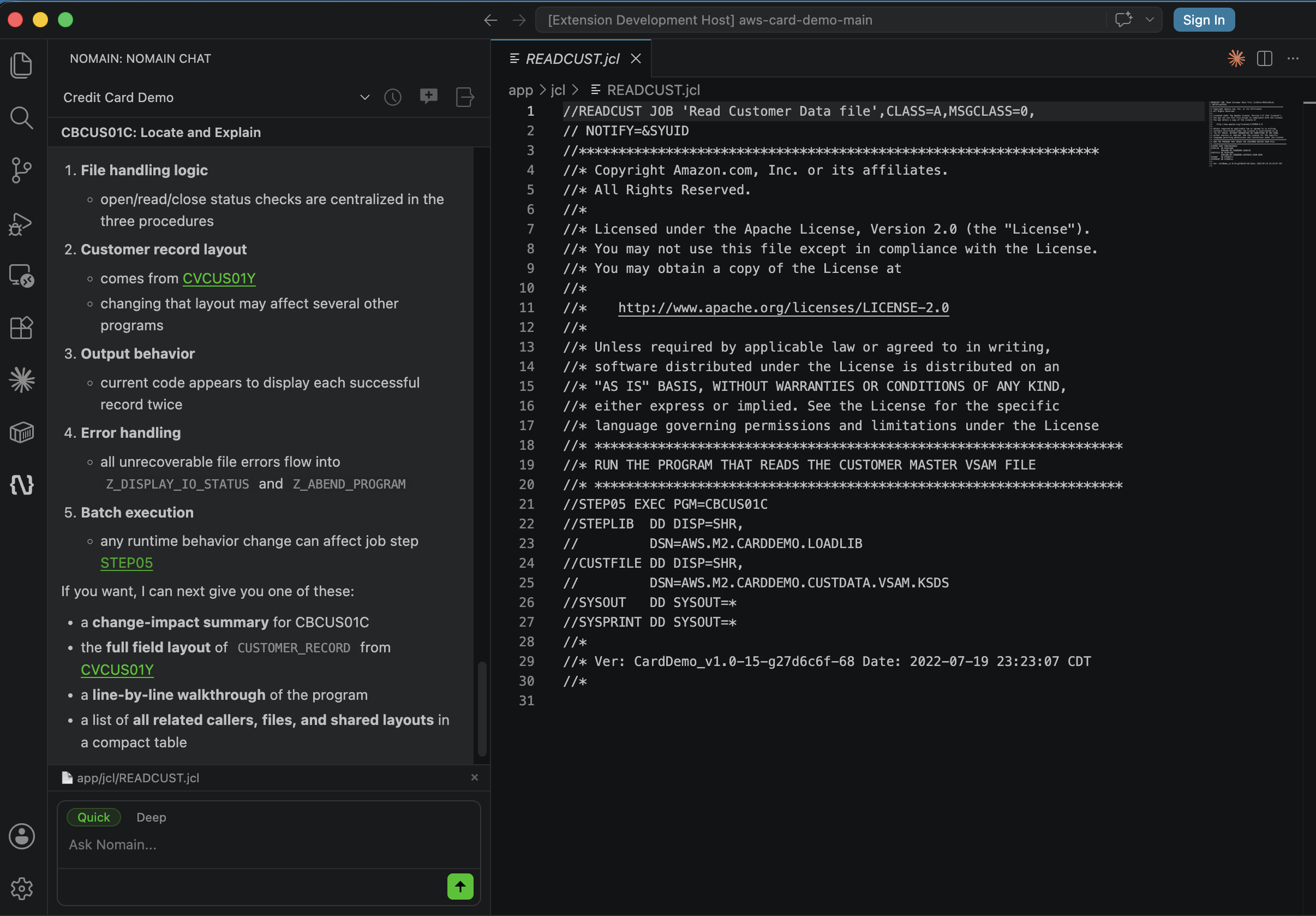Expand the chat dropdown chevron in title bar
Image resolution: width=1316 pixels, height=916 pixels.
1150,20
